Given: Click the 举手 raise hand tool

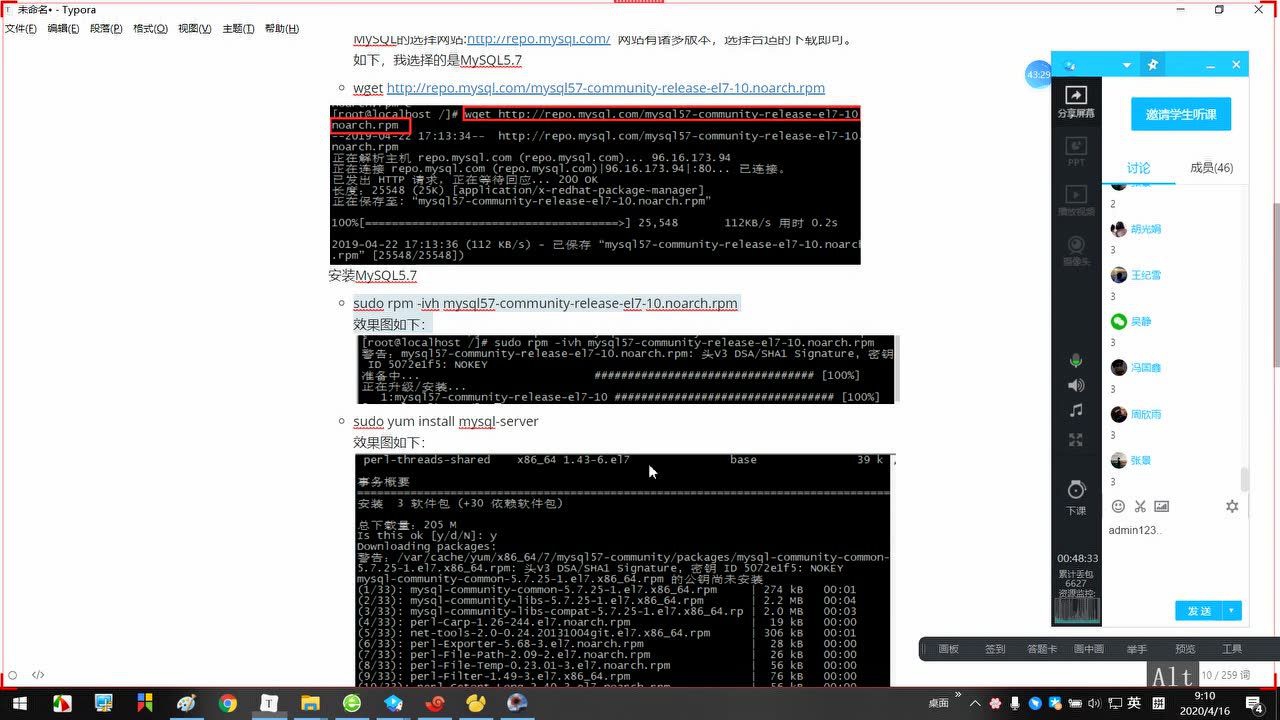Looking at the screenshot, I should (x=1137, y=649).
